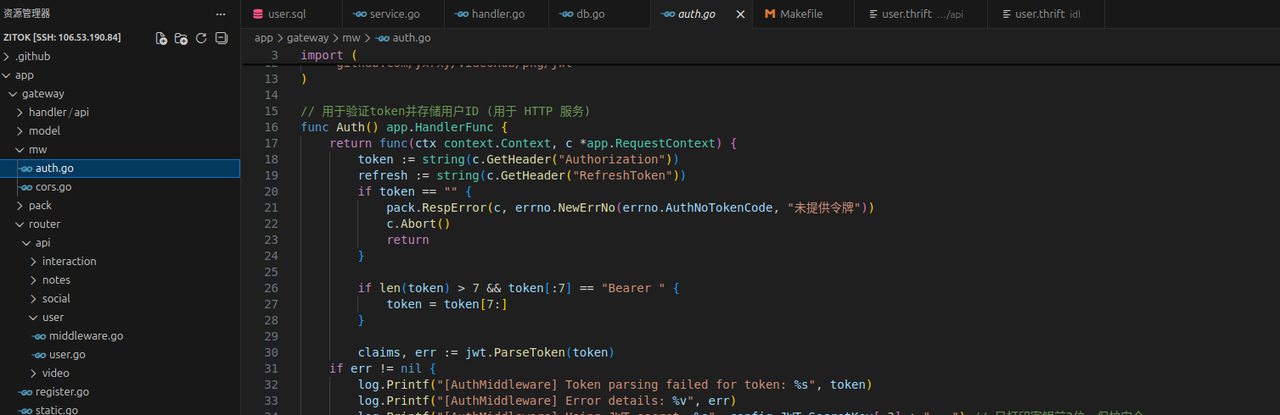Collapse the mw folder
The image size is (1280, 415).
click(120, 150)
